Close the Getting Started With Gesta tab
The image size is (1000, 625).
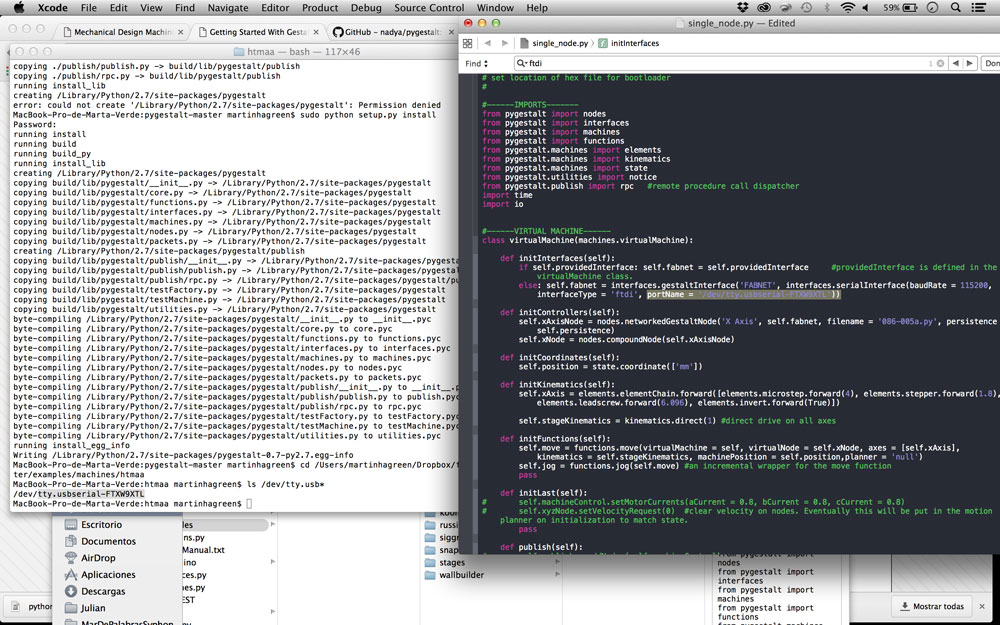pos(316,32)
